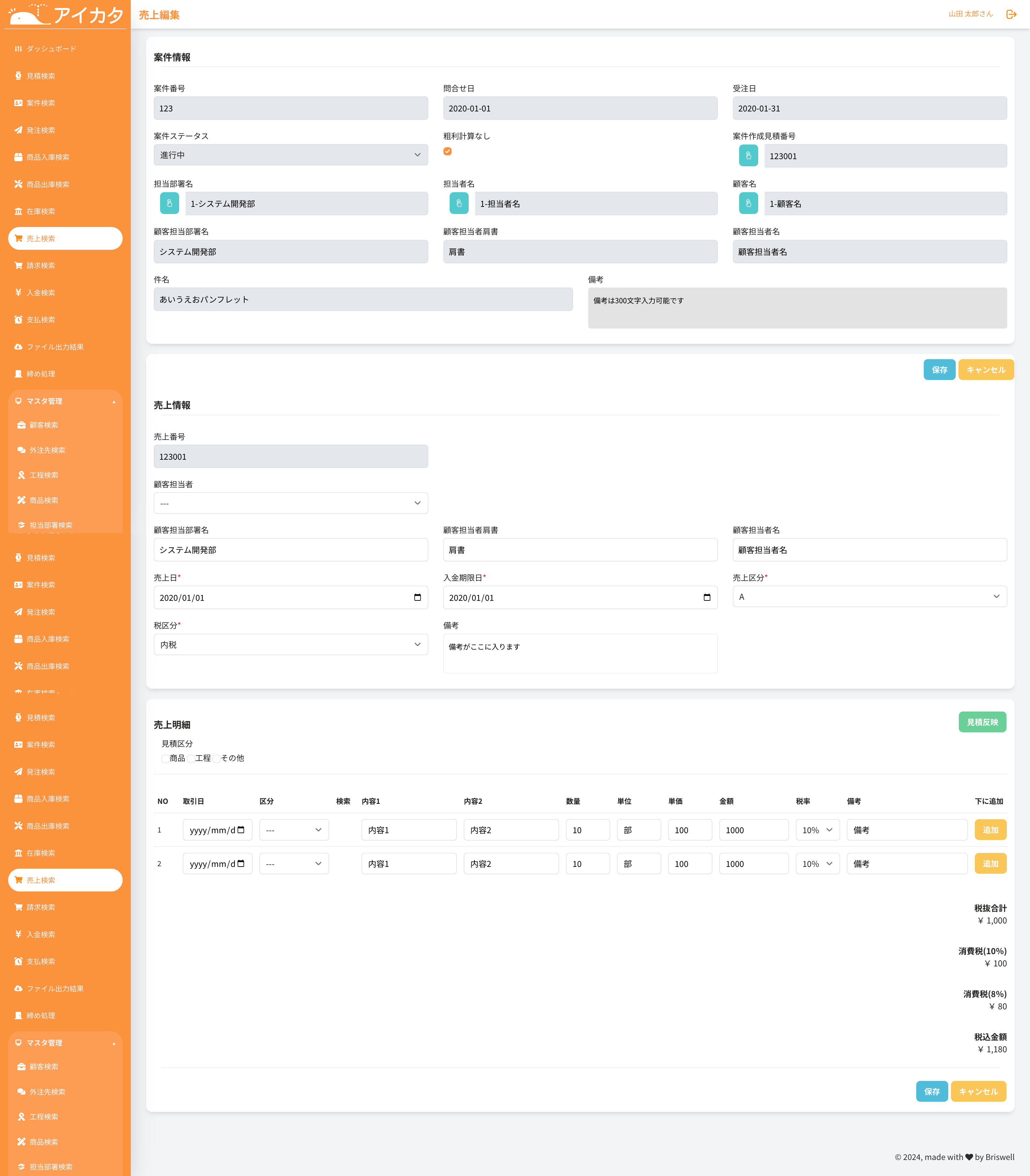
Task: Open 区分 dropdown in detail row 1
Action: (x=294, y=830)
